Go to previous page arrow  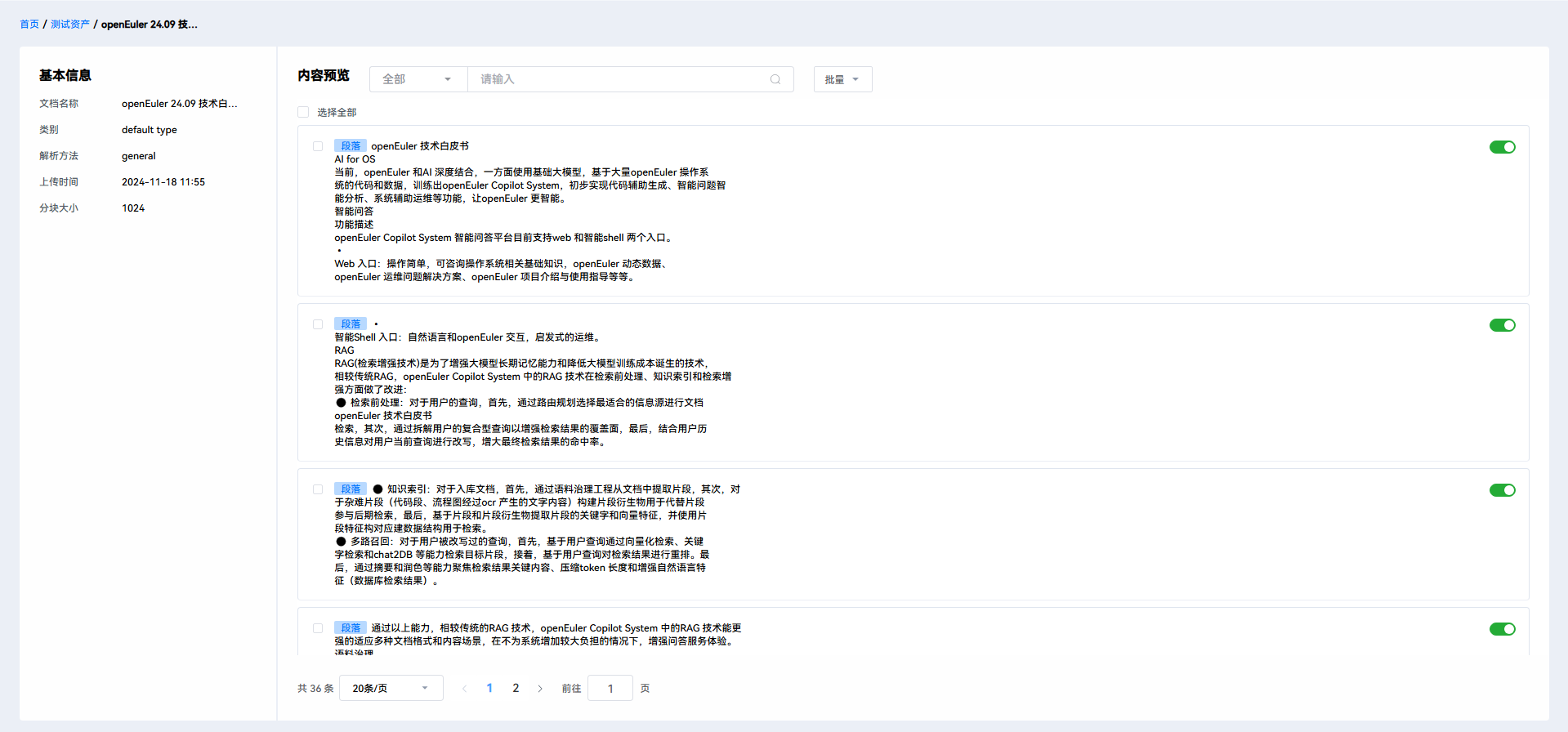(x=465, y=689)
